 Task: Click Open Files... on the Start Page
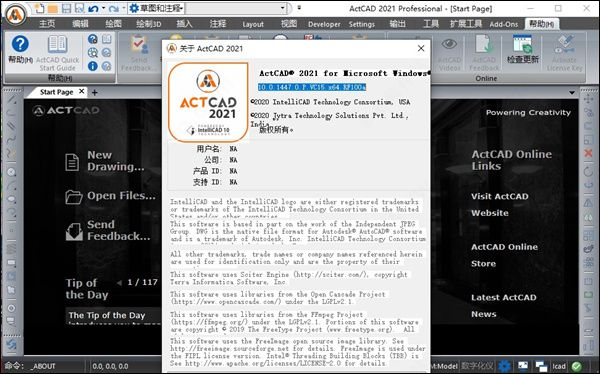(x=110, y=196)
